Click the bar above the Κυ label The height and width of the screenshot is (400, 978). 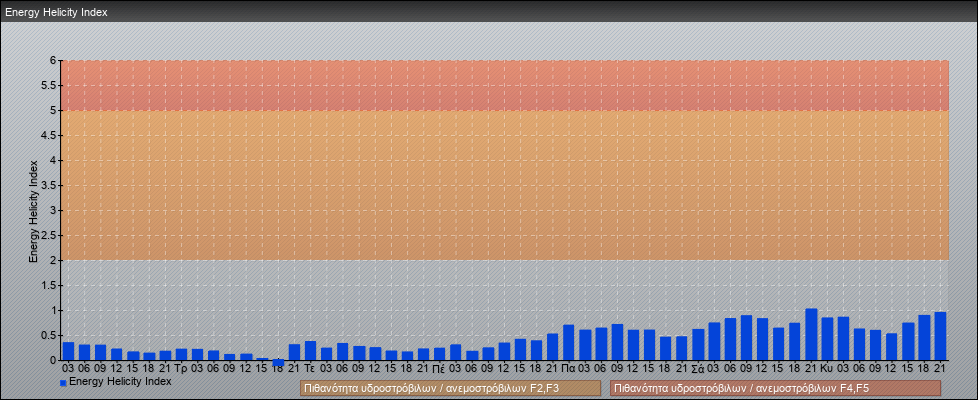pyautogui.click(x=827, y=339)
